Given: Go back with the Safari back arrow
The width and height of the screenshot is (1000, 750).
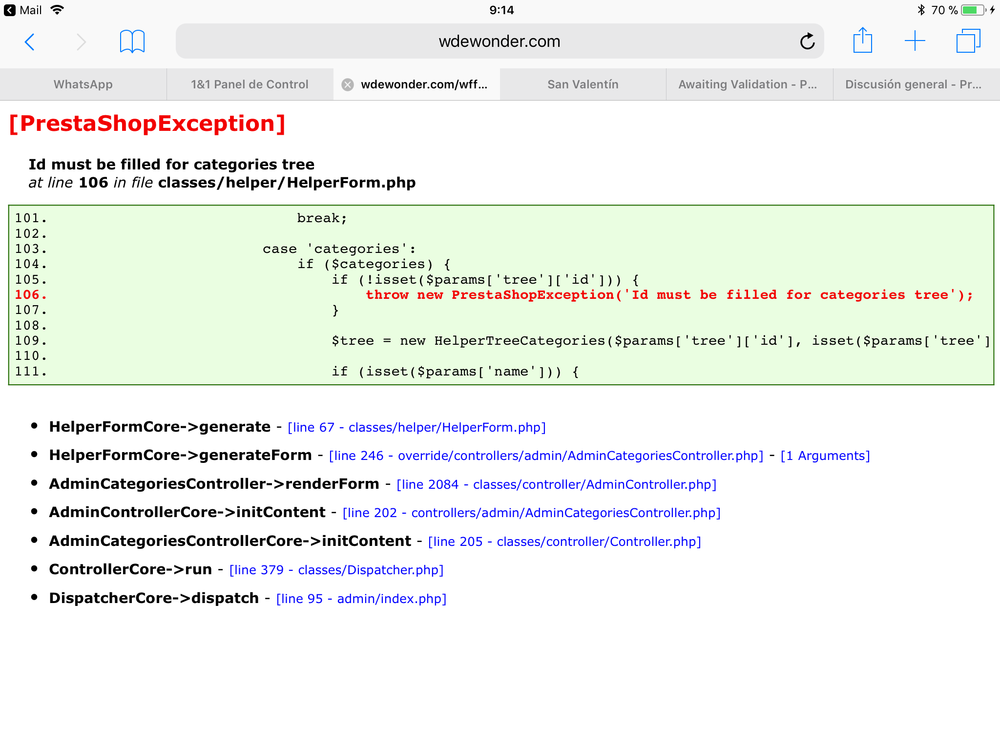Looking at the screenshot, I should [29, 42].
